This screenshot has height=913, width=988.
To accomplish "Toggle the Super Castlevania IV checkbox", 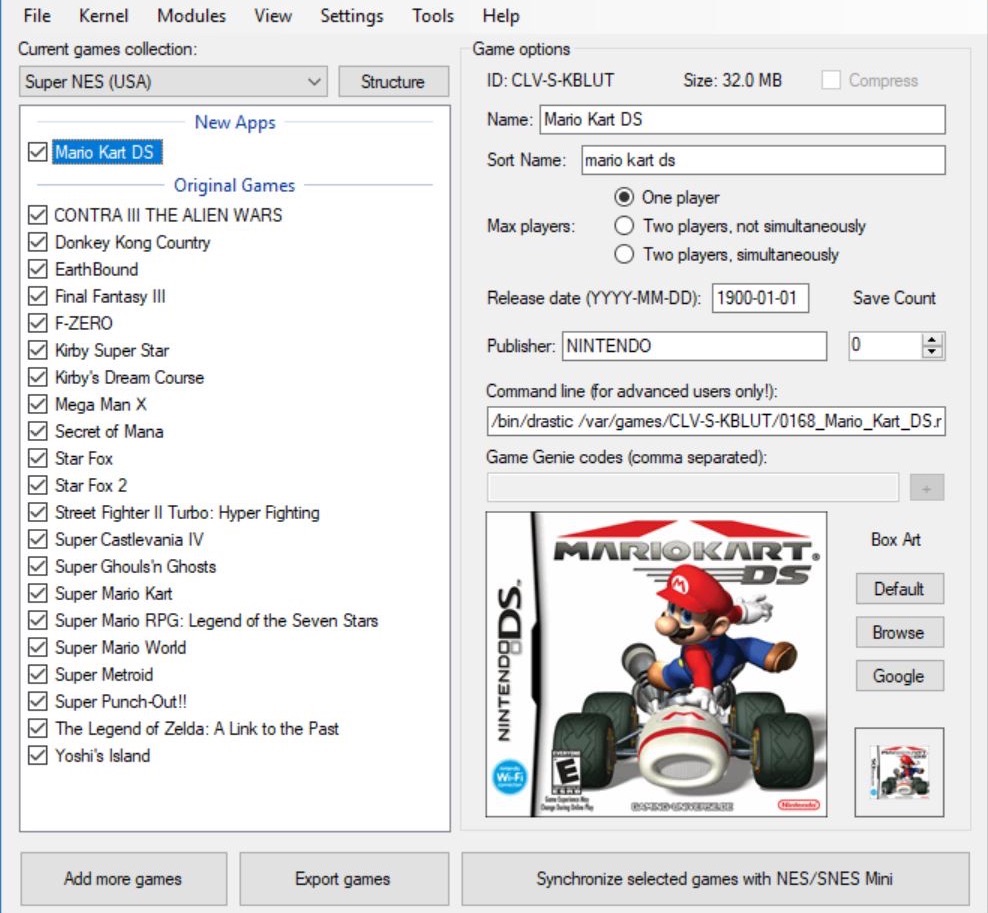I will 38,539.
